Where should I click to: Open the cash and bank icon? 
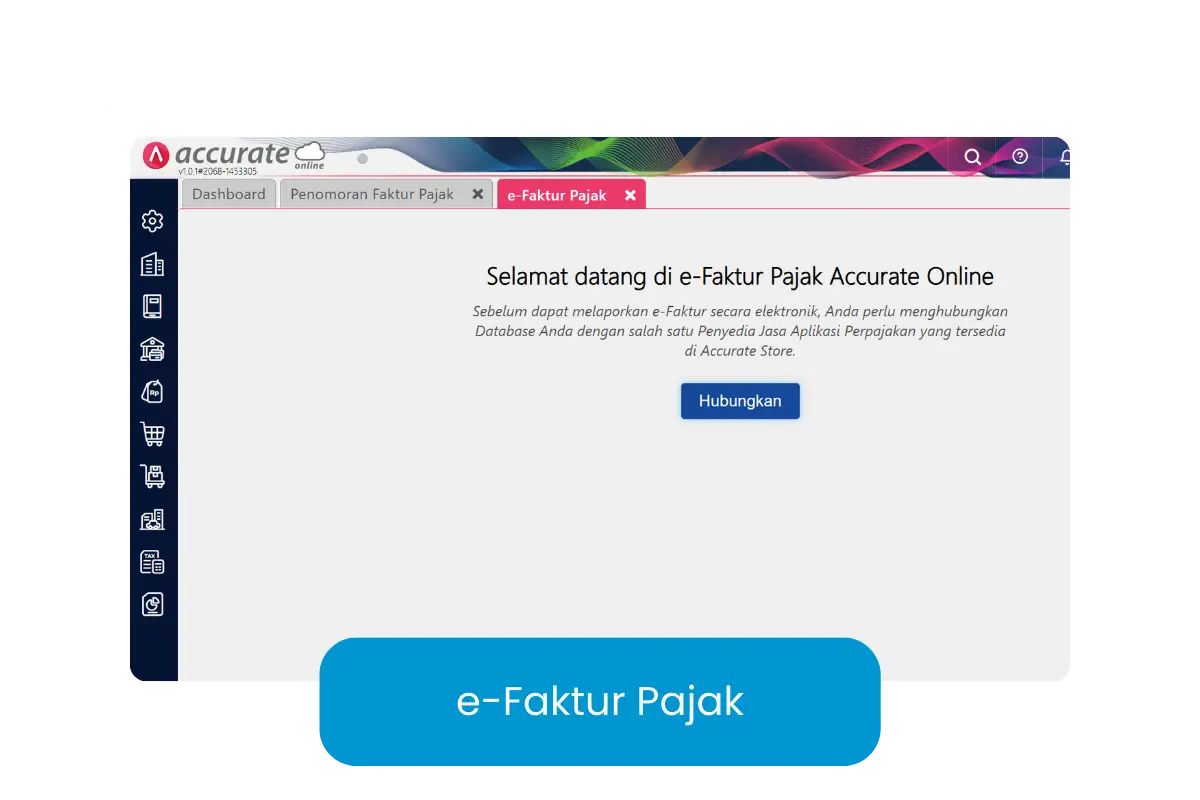[x=152, y=349]
